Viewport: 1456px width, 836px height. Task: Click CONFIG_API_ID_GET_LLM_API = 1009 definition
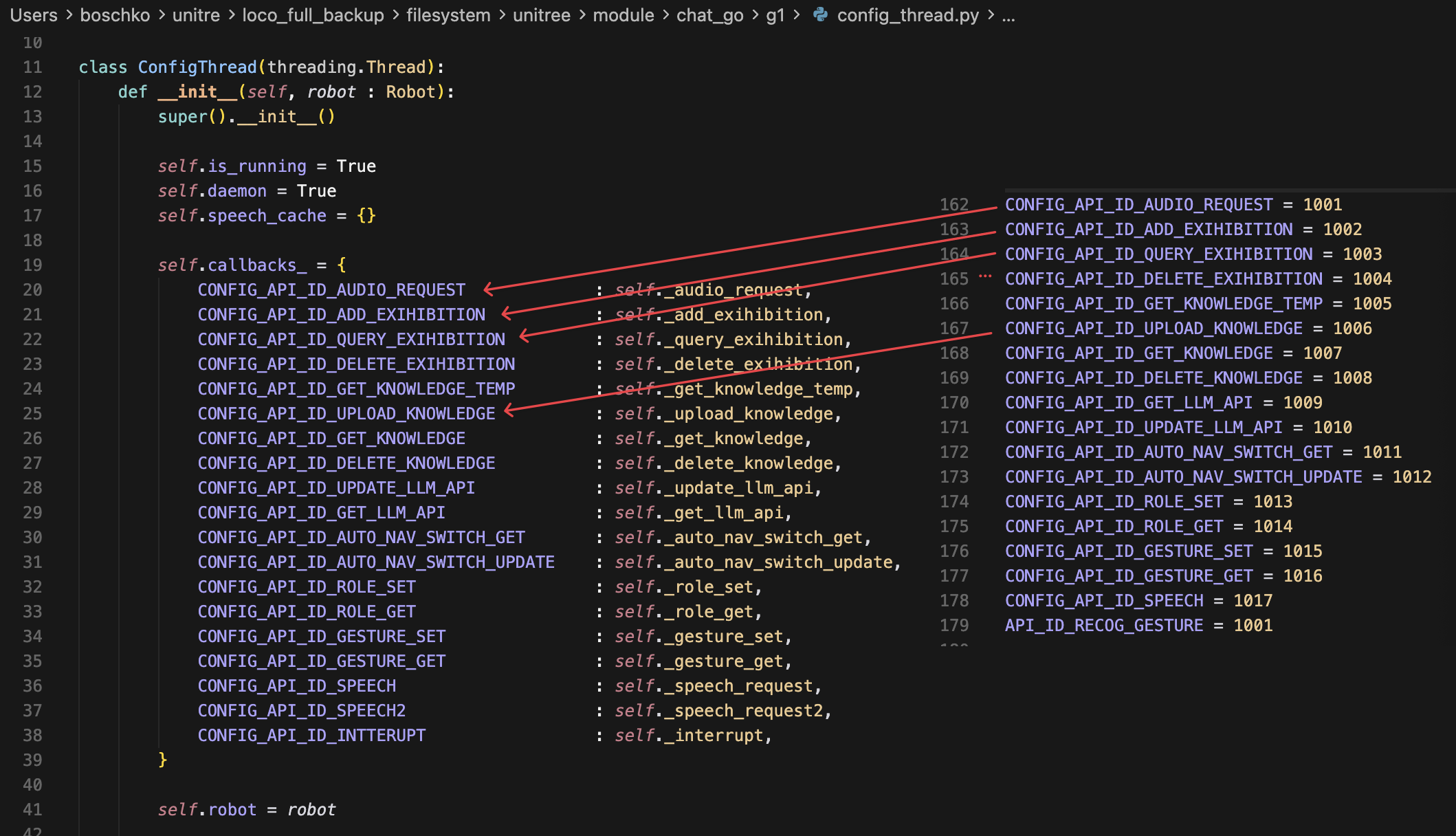(x=1164, y=403)
